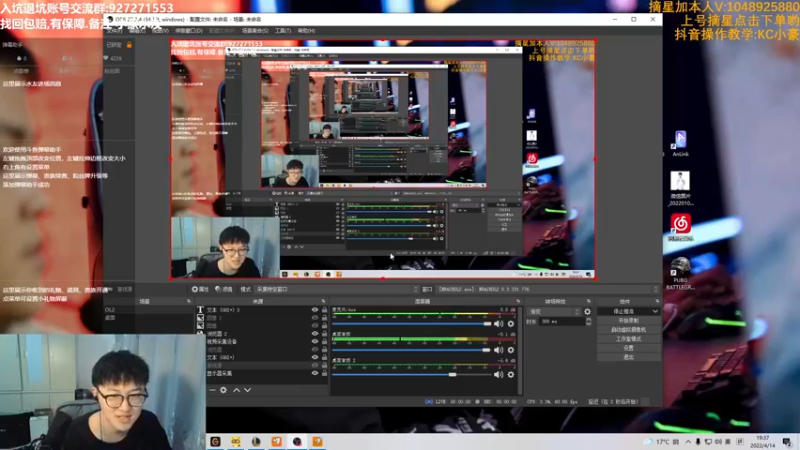Click the OBS icon on the taskbar
This screenshot has height=450, width=800.
tap(297, 441)
